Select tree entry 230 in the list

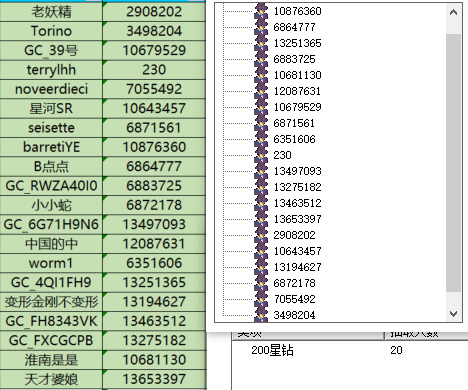282,155
